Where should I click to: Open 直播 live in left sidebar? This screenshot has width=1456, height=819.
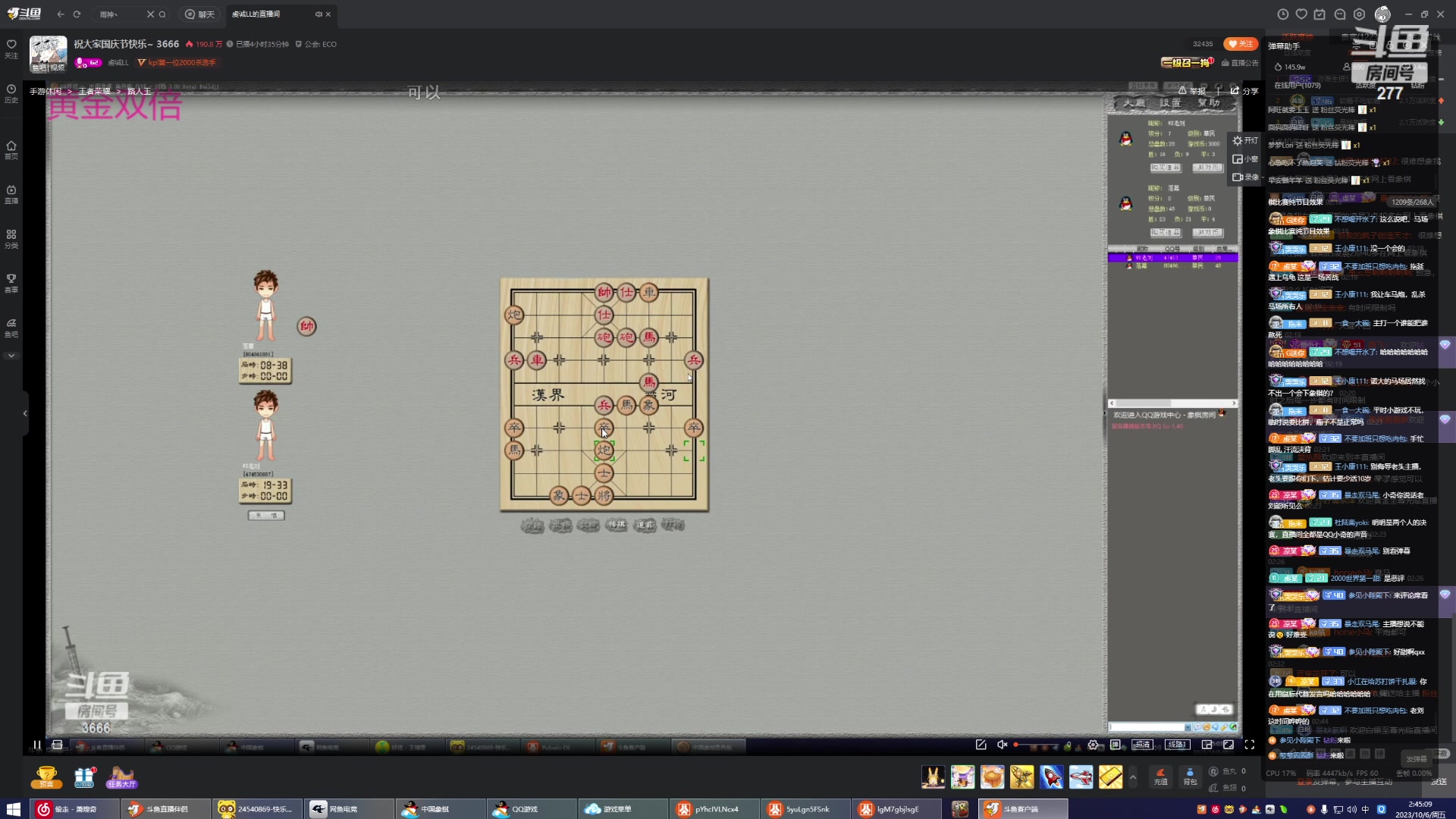click(x=11, y=194)
